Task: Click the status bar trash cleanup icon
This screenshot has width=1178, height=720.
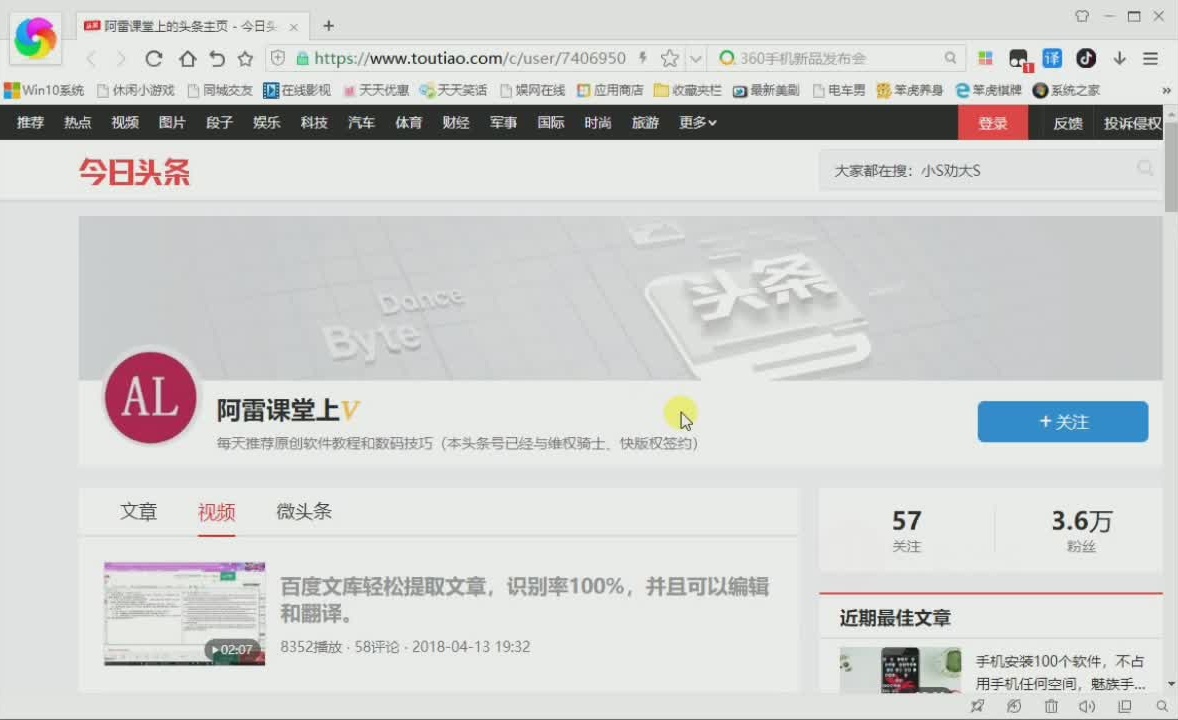Action: pos(1051,706)
